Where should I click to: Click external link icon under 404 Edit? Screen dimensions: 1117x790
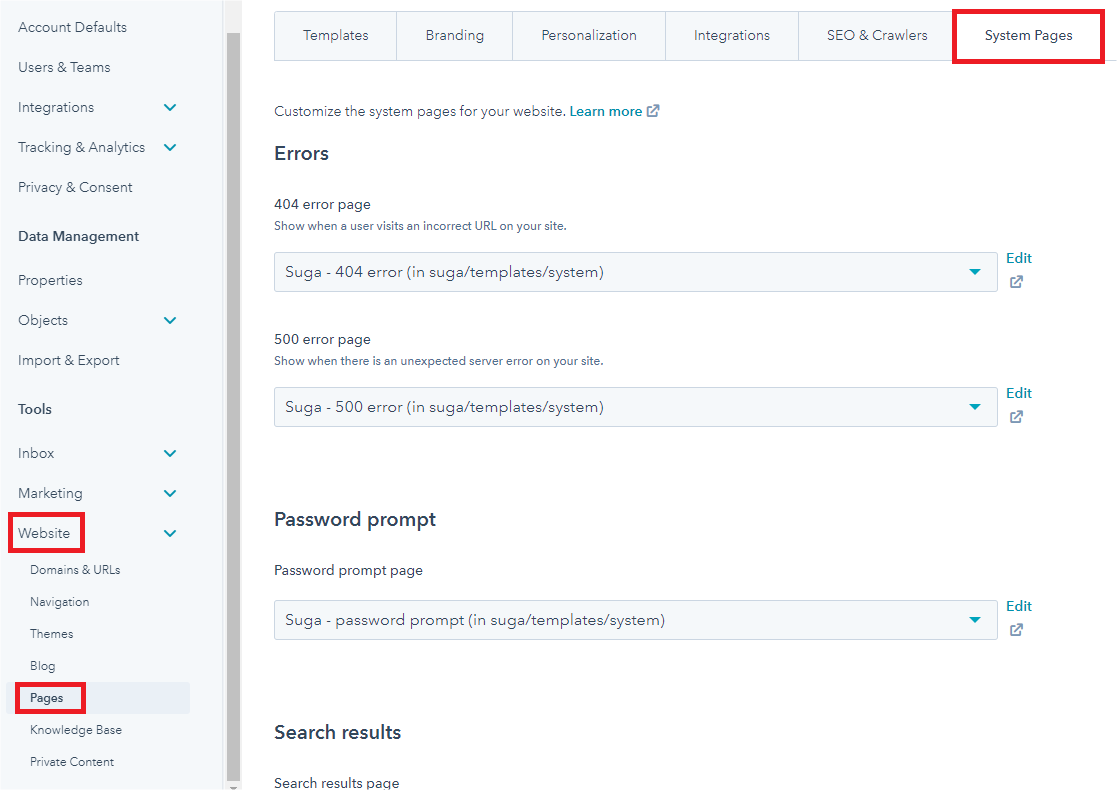[x=1016, y=282]
